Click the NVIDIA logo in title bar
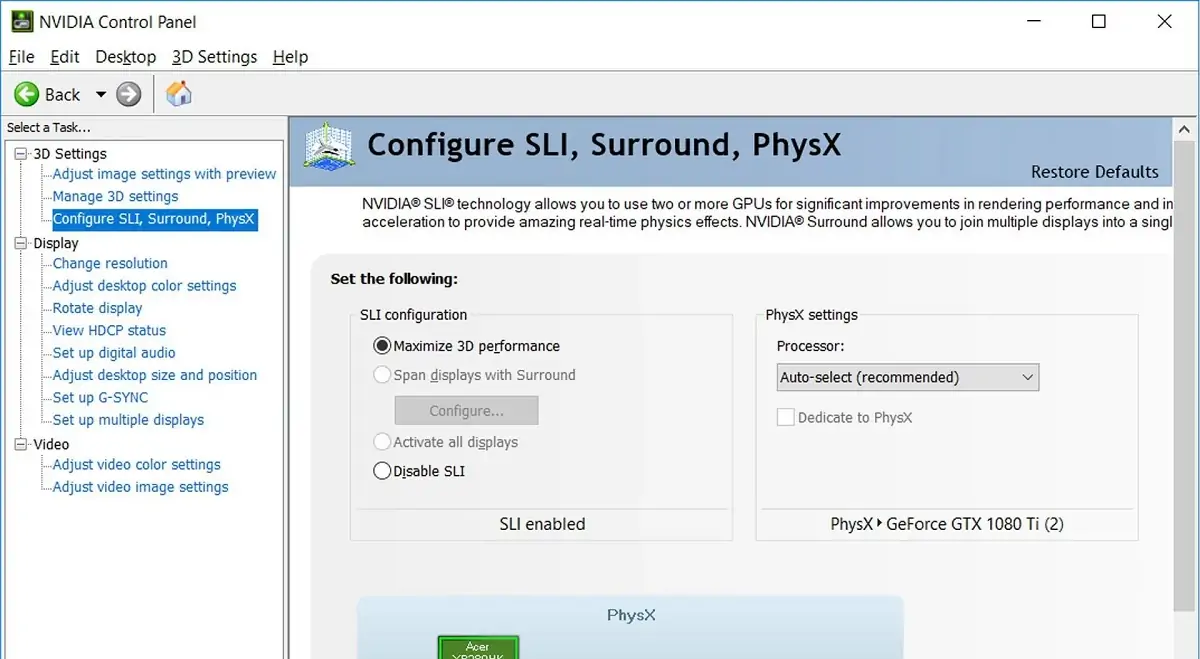The image size is (1200, 659). tap(21, 21)
